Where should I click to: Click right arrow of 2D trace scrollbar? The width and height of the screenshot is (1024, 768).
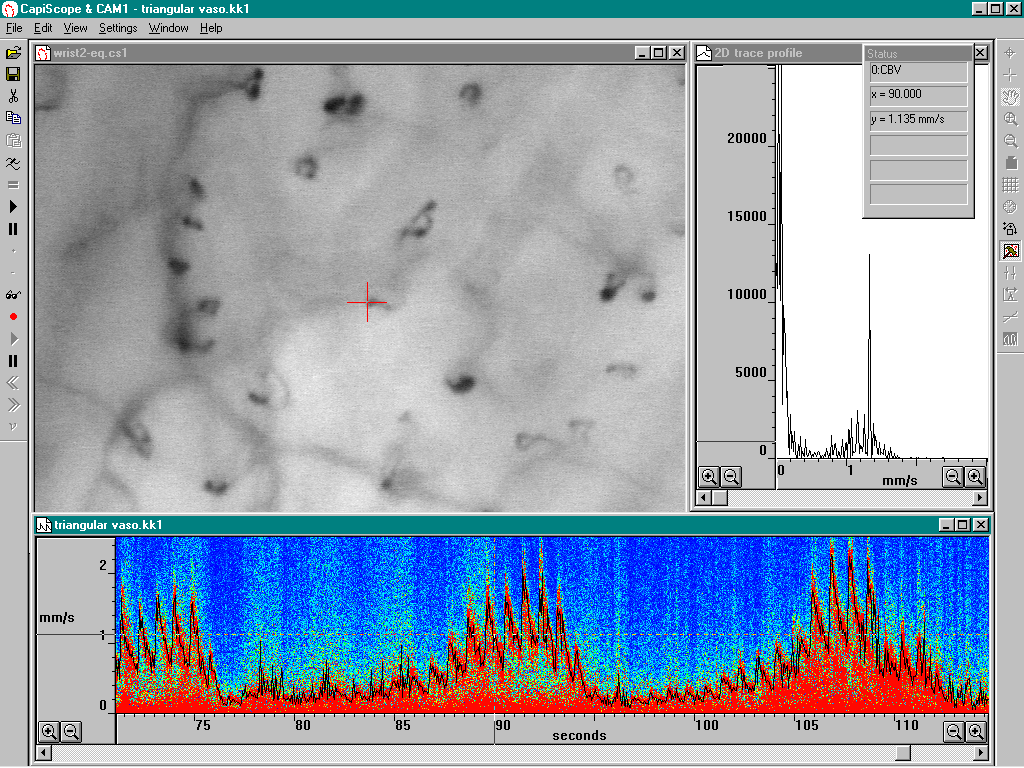(979, 498)
